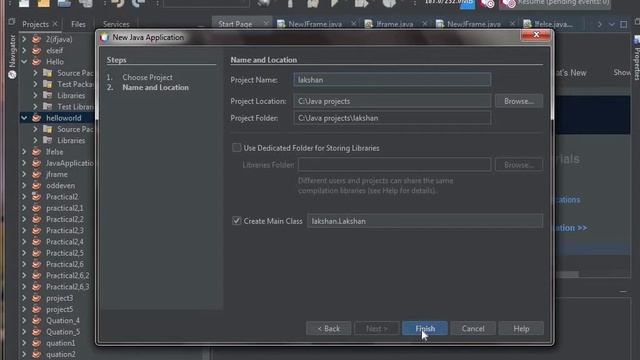Expand the Practical2 project node
This screenshot has width=640, height=360.
(x=24, y=197)
